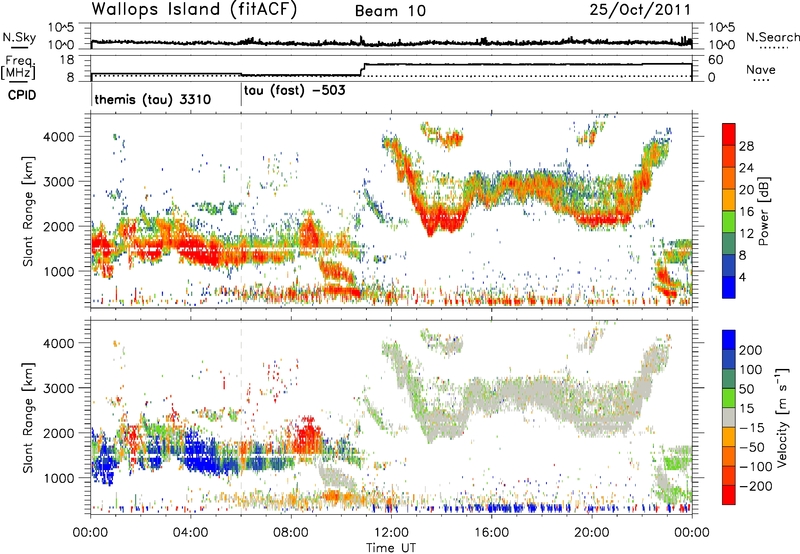
Task: Click the '4000' tick of the power plot
Action: (x=59, y=137)
